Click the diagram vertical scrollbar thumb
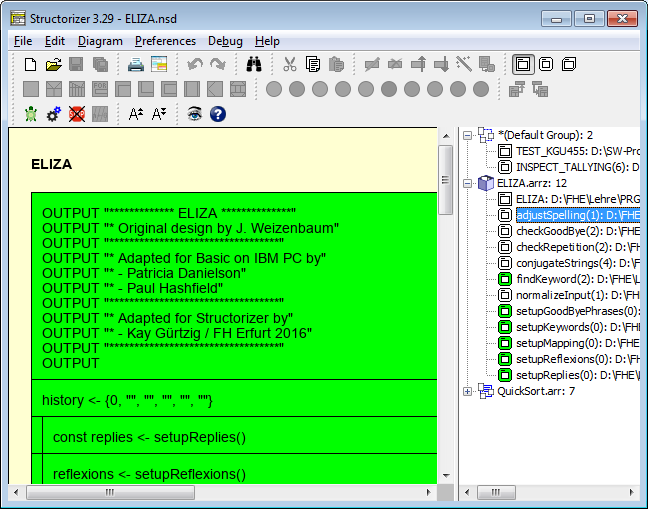This screenshot has width=648, height=509. pyautogui.click(x=446, y=180)
